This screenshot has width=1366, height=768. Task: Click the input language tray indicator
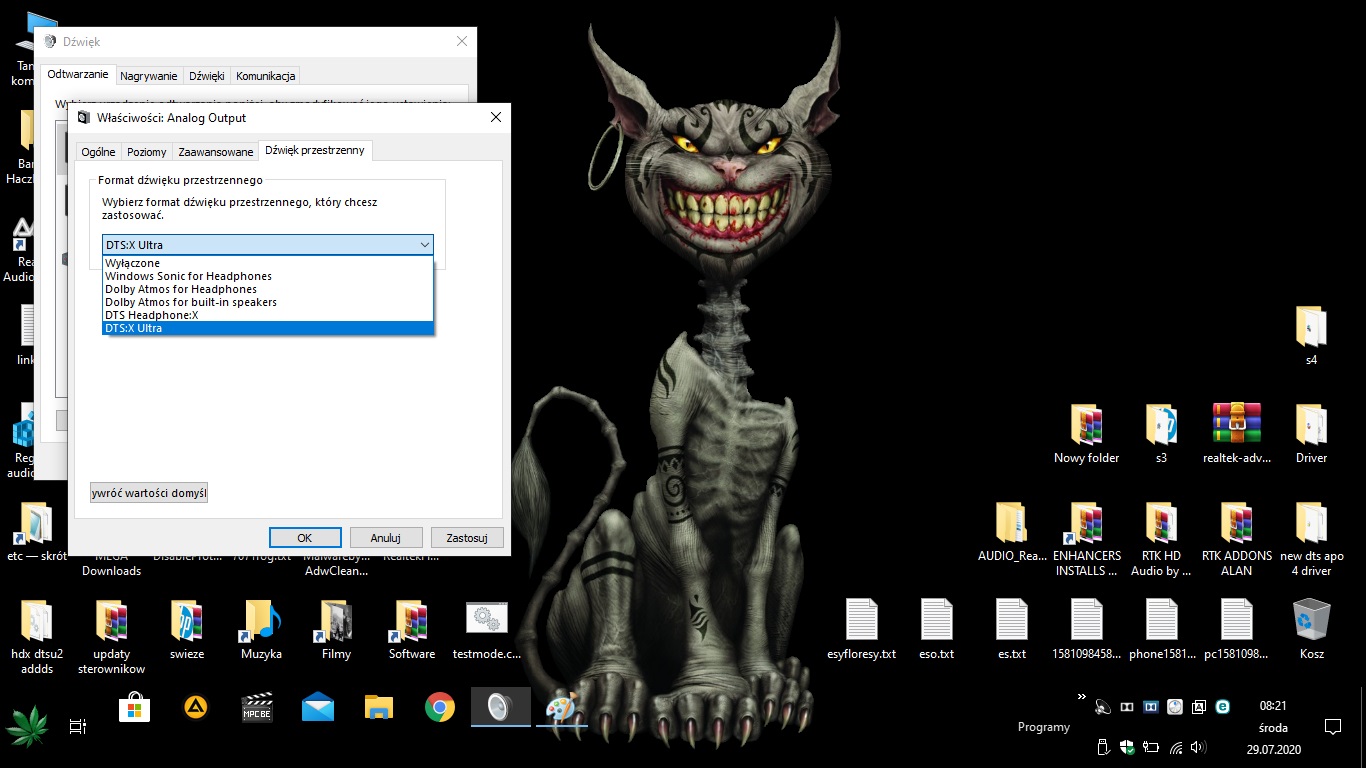1198,707
